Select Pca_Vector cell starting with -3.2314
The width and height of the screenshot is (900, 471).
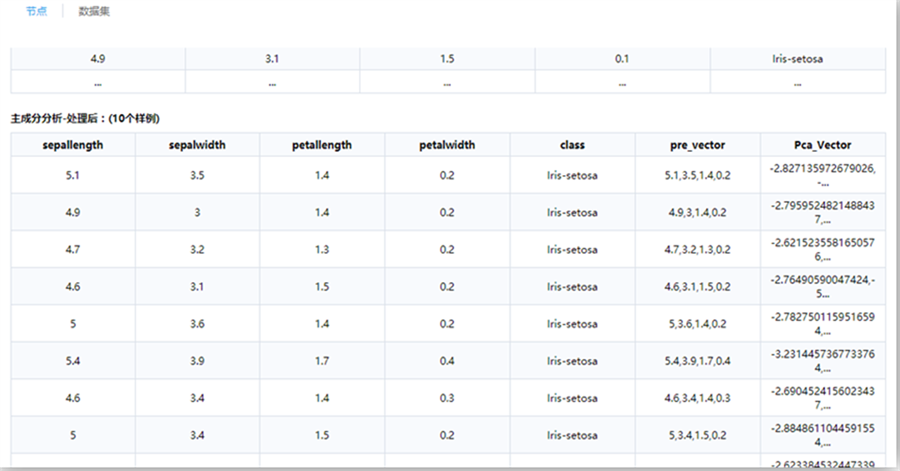click(x=822, y=361)
